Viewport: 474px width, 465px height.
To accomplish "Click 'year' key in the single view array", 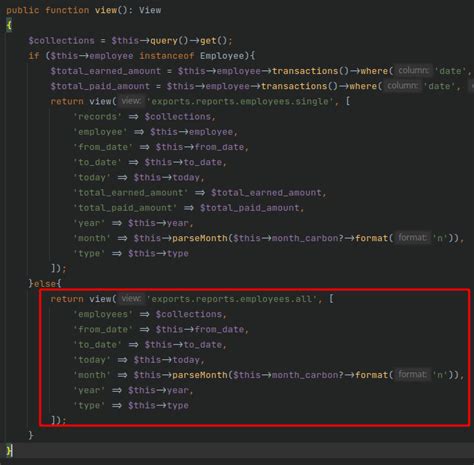I will click(89, 223).
